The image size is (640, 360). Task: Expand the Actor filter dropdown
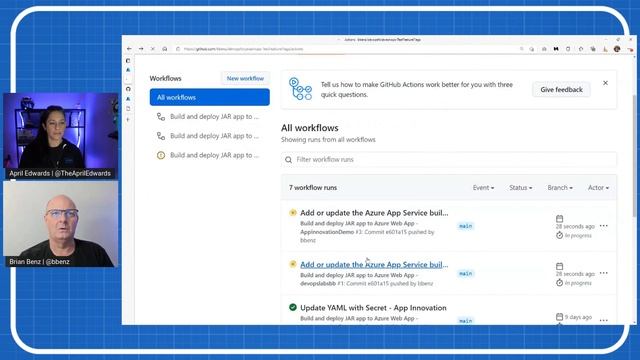click(598, 188)
